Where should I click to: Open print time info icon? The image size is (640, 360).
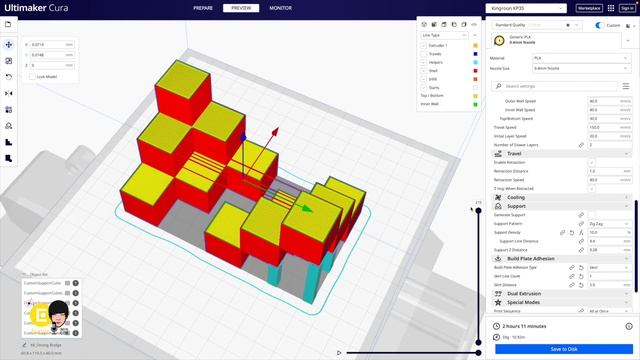tap(629, 326)
